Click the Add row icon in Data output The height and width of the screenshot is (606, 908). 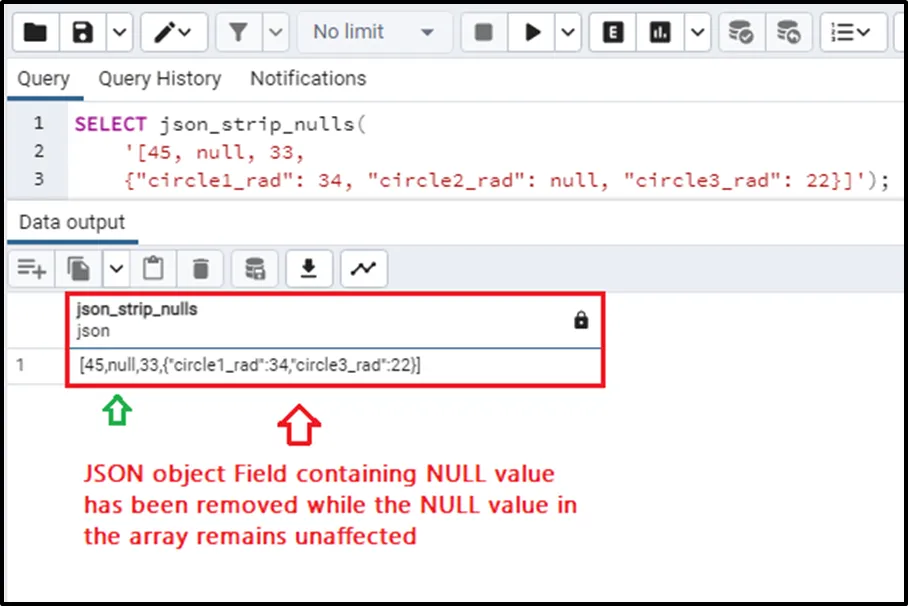pyautogui.click(x=32, y=267)
